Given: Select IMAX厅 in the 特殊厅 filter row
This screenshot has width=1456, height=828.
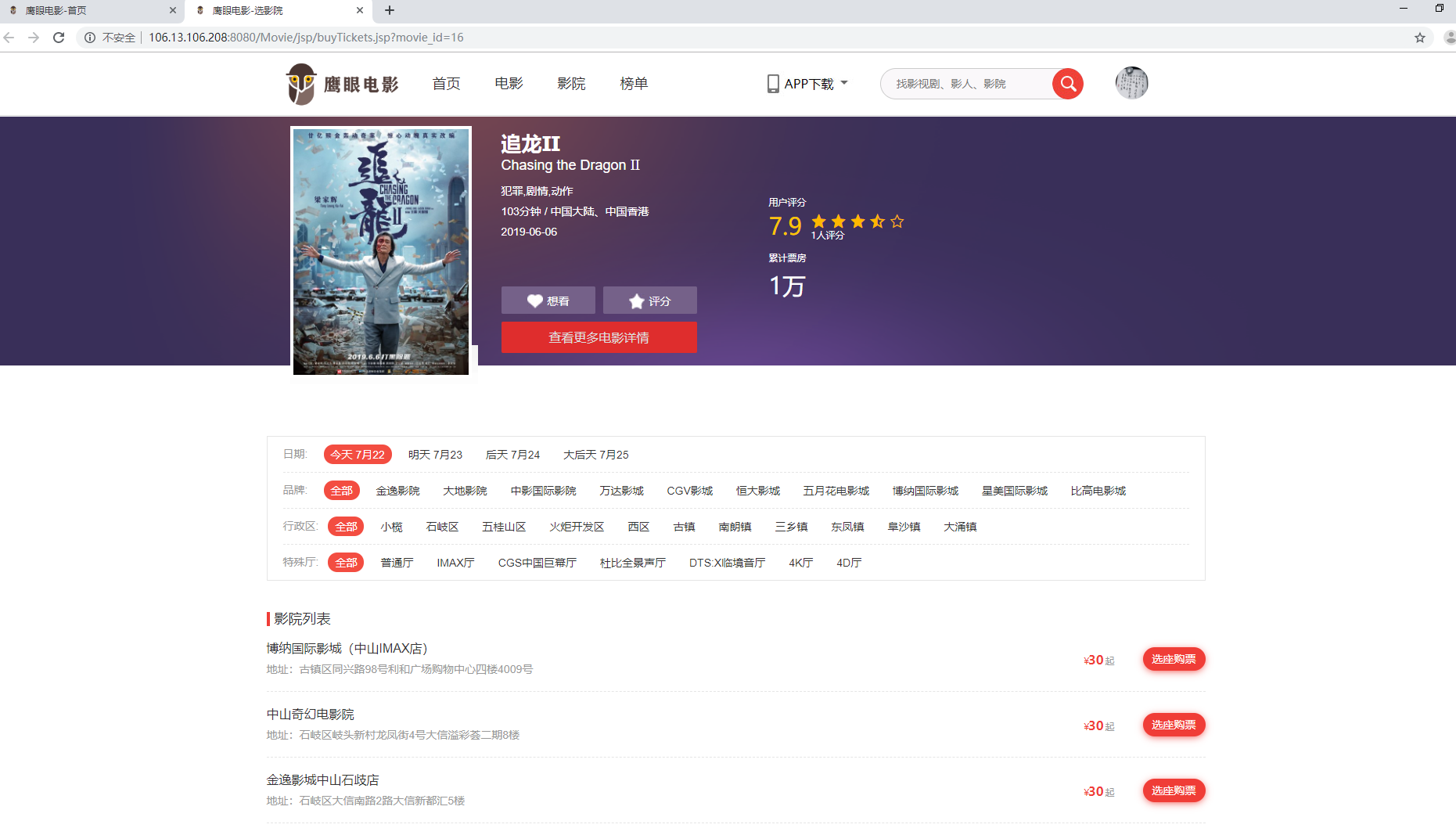Looking at the screenshot, I should tap(455, 562).
